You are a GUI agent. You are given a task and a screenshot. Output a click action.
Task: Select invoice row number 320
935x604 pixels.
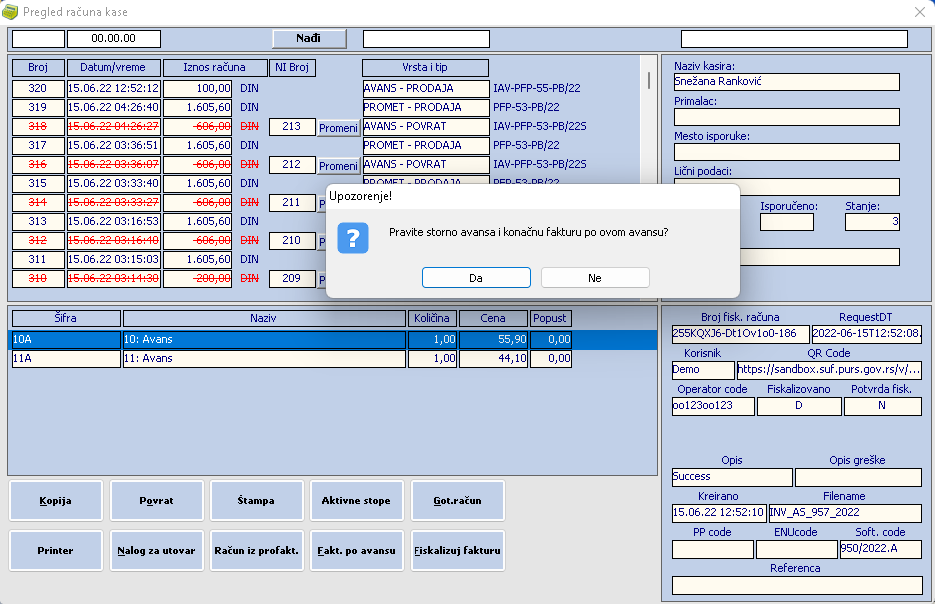(38, 88)
